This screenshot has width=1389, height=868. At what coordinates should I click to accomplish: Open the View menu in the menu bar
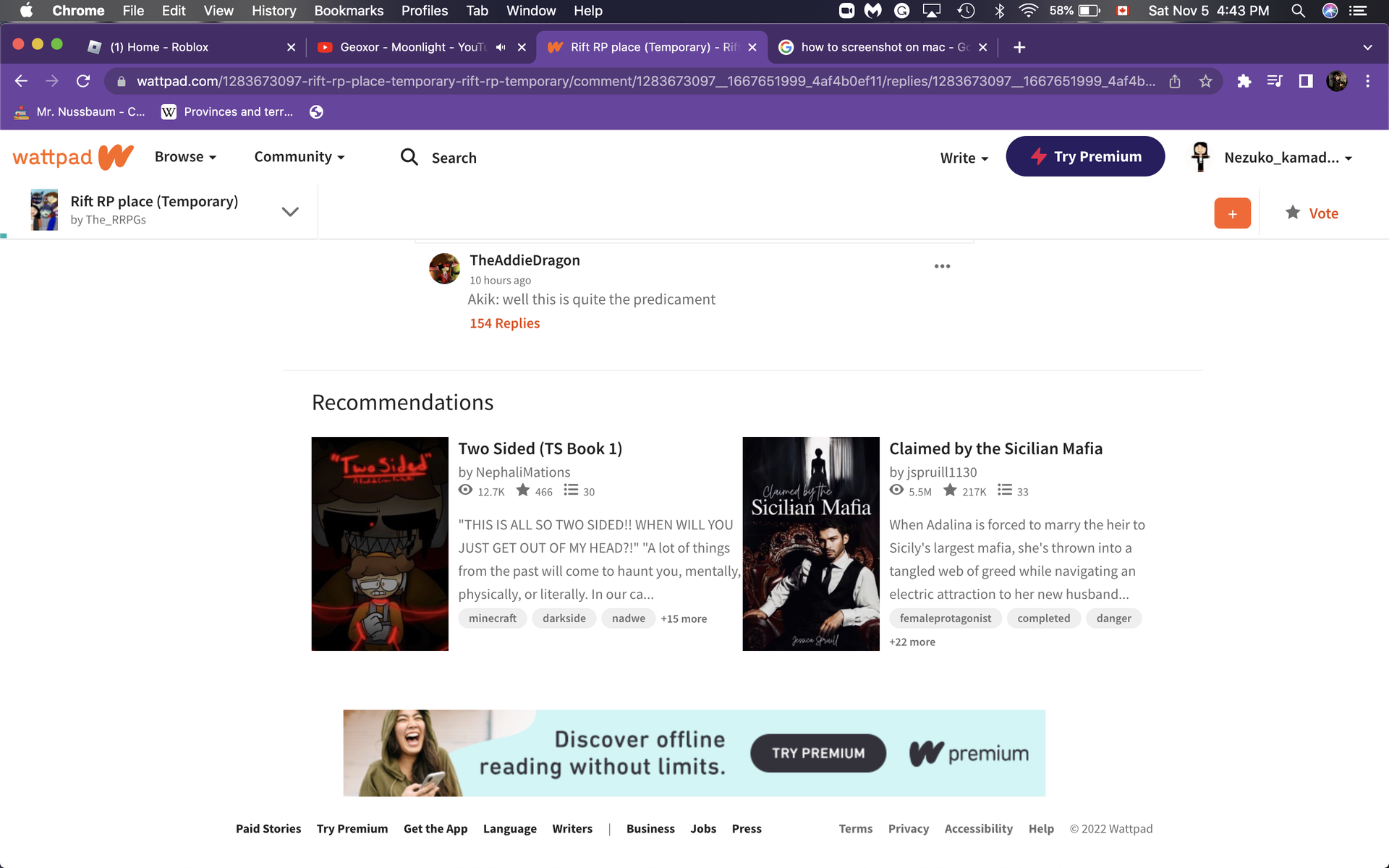point(218,11)
